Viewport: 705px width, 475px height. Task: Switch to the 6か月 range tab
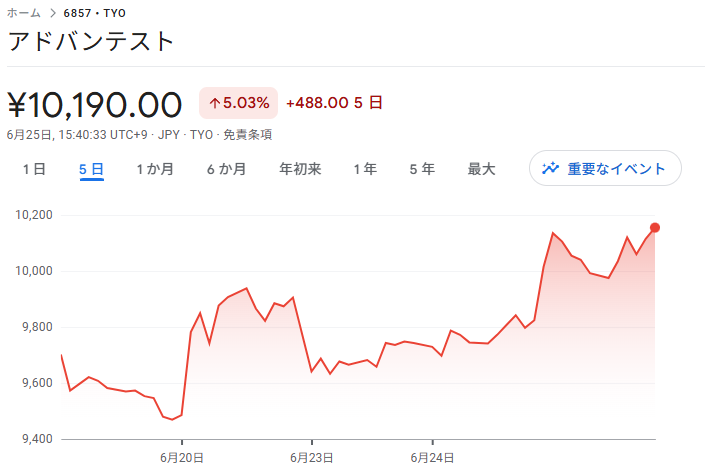point(227,169)
